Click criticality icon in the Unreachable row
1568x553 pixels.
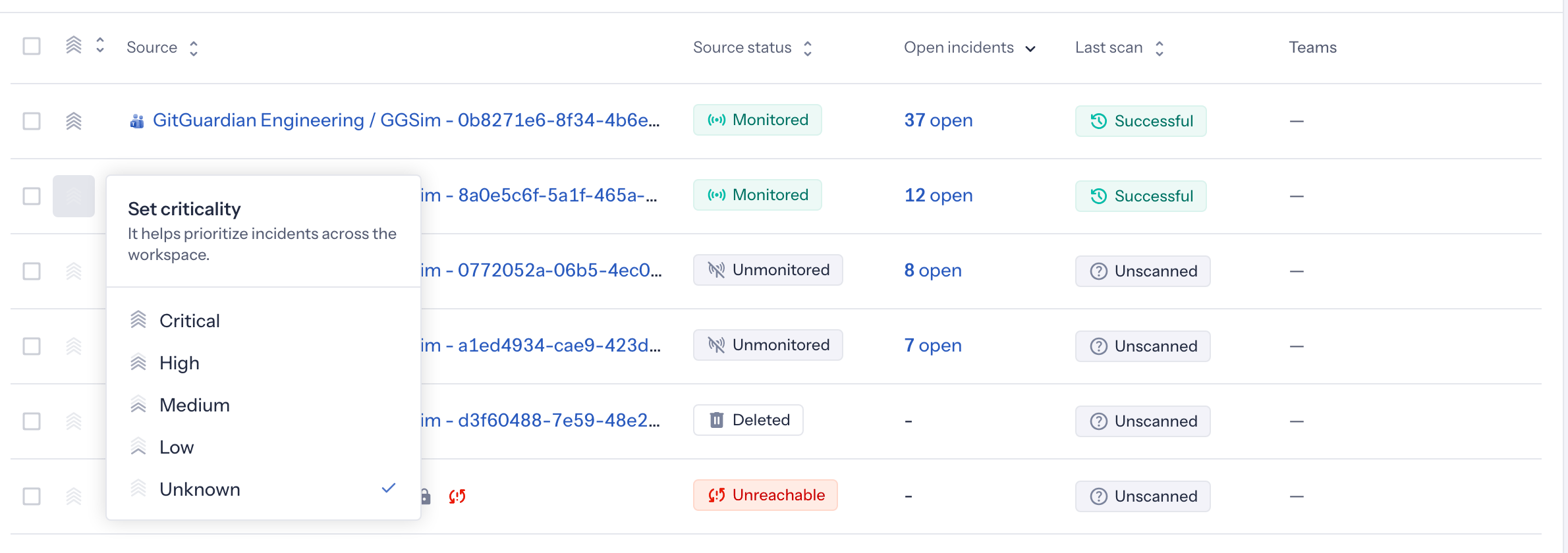tap(74, 496)
